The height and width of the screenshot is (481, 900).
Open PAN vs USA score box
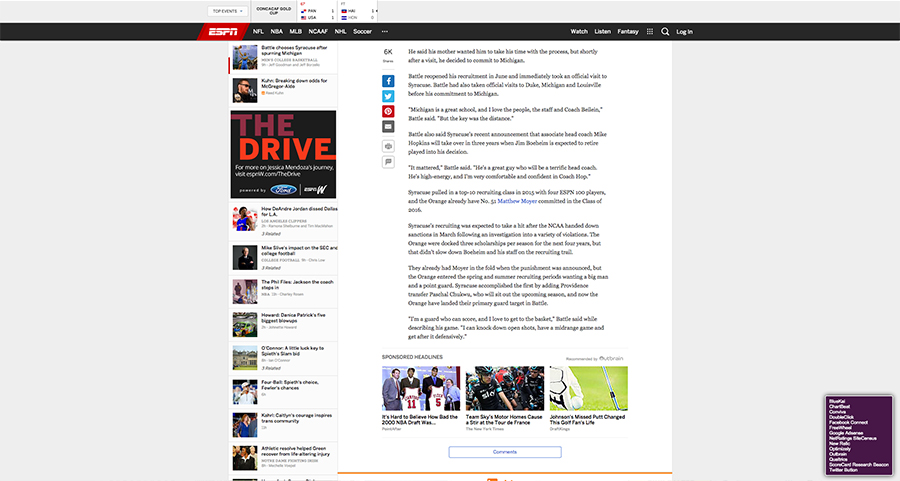coord(317,11)
